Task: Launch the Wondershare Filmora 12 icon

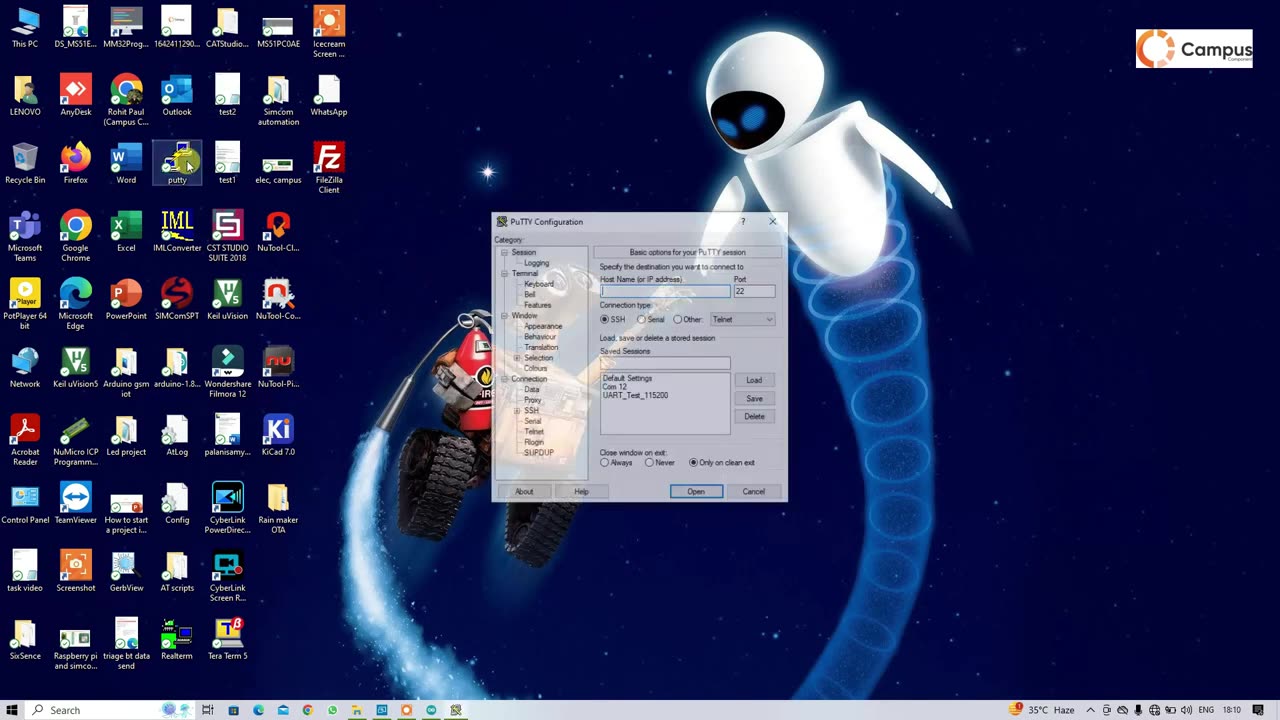Action: pos(228,372)
